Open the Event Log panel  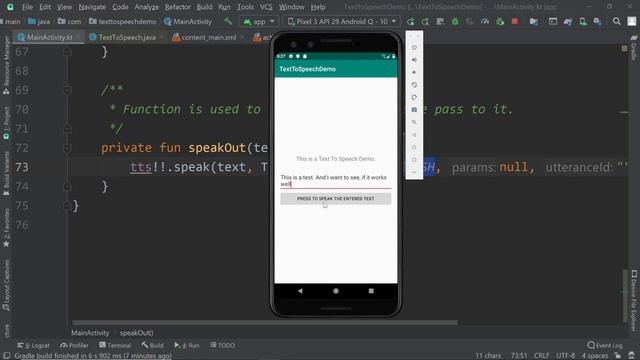click(x=605, y=345)
